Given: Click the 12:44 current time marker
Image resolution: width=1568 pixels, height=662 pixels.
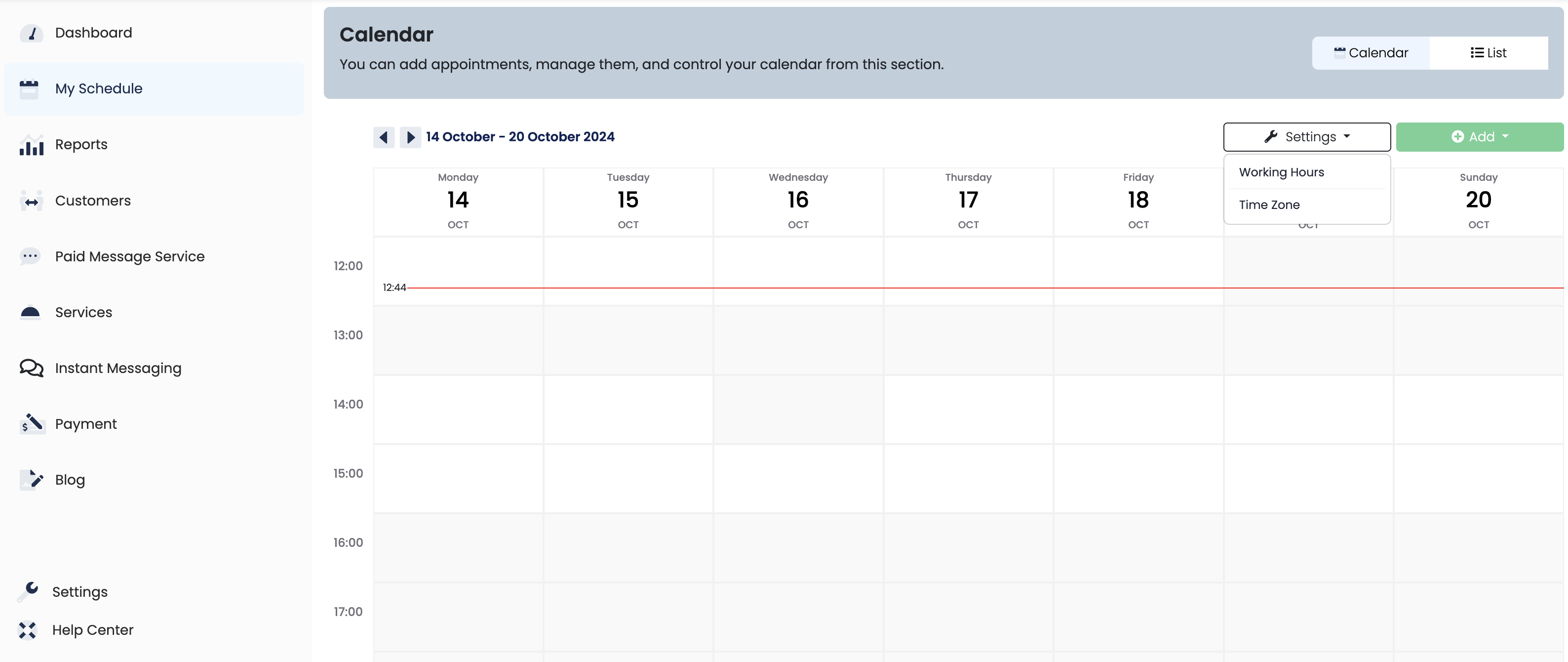Looking at the screenshot, I should tap(394, 288).
